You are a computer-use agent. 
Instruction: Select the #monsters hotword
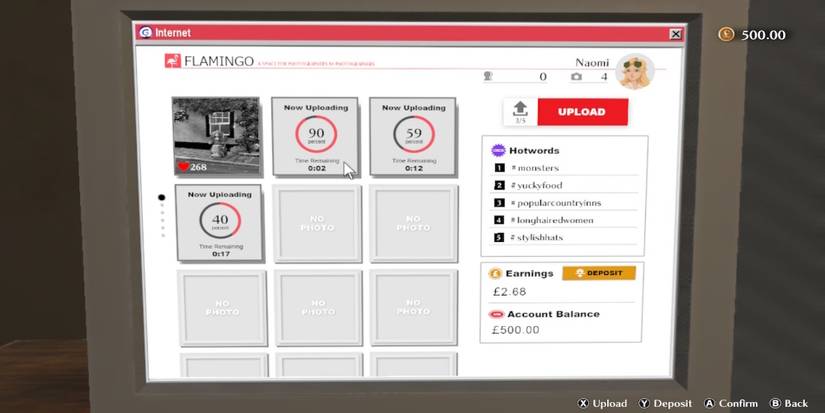[x=535, y=168]
